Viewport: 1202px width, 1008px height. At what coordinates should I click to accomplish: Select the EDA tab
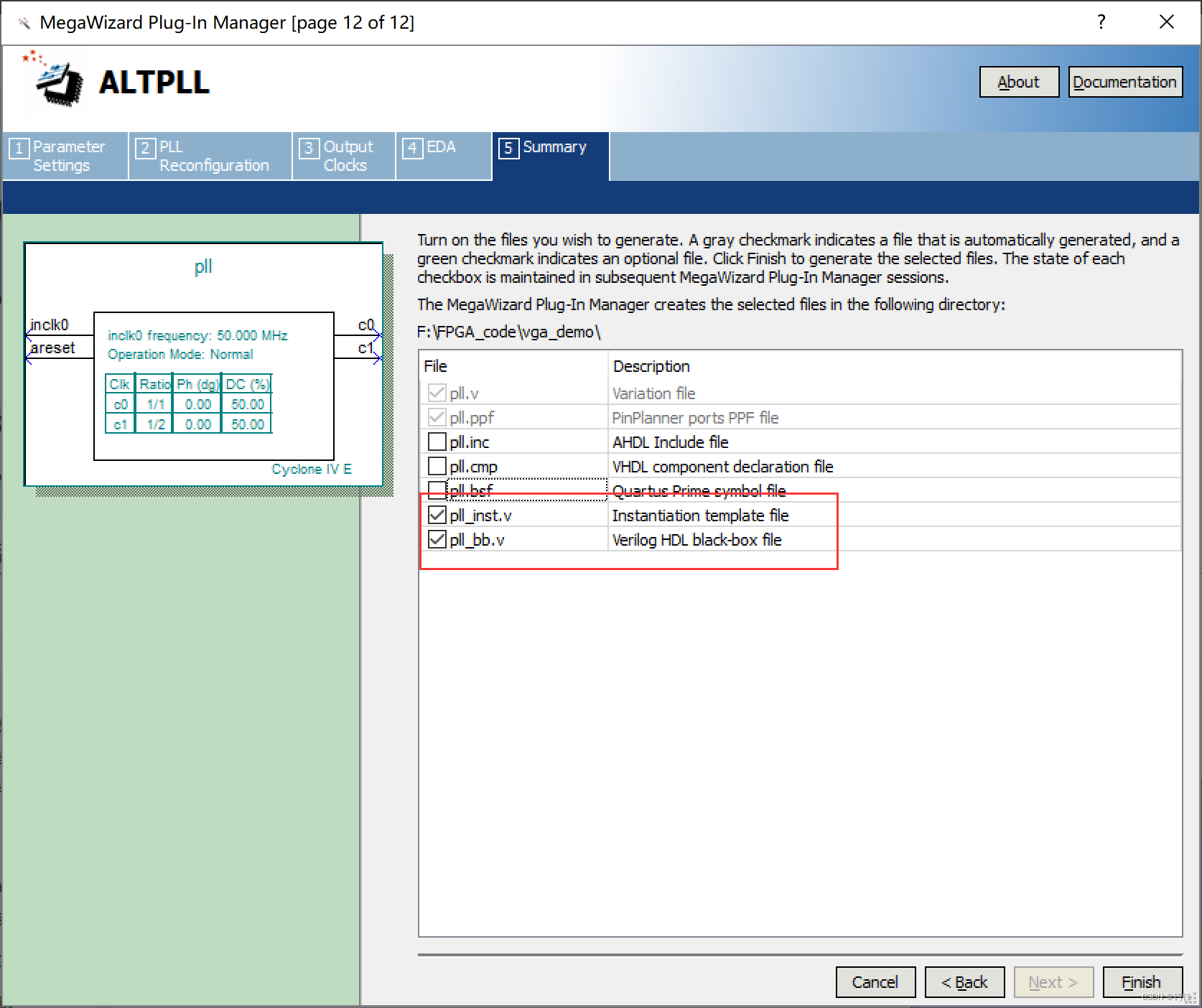pos(444,156)
